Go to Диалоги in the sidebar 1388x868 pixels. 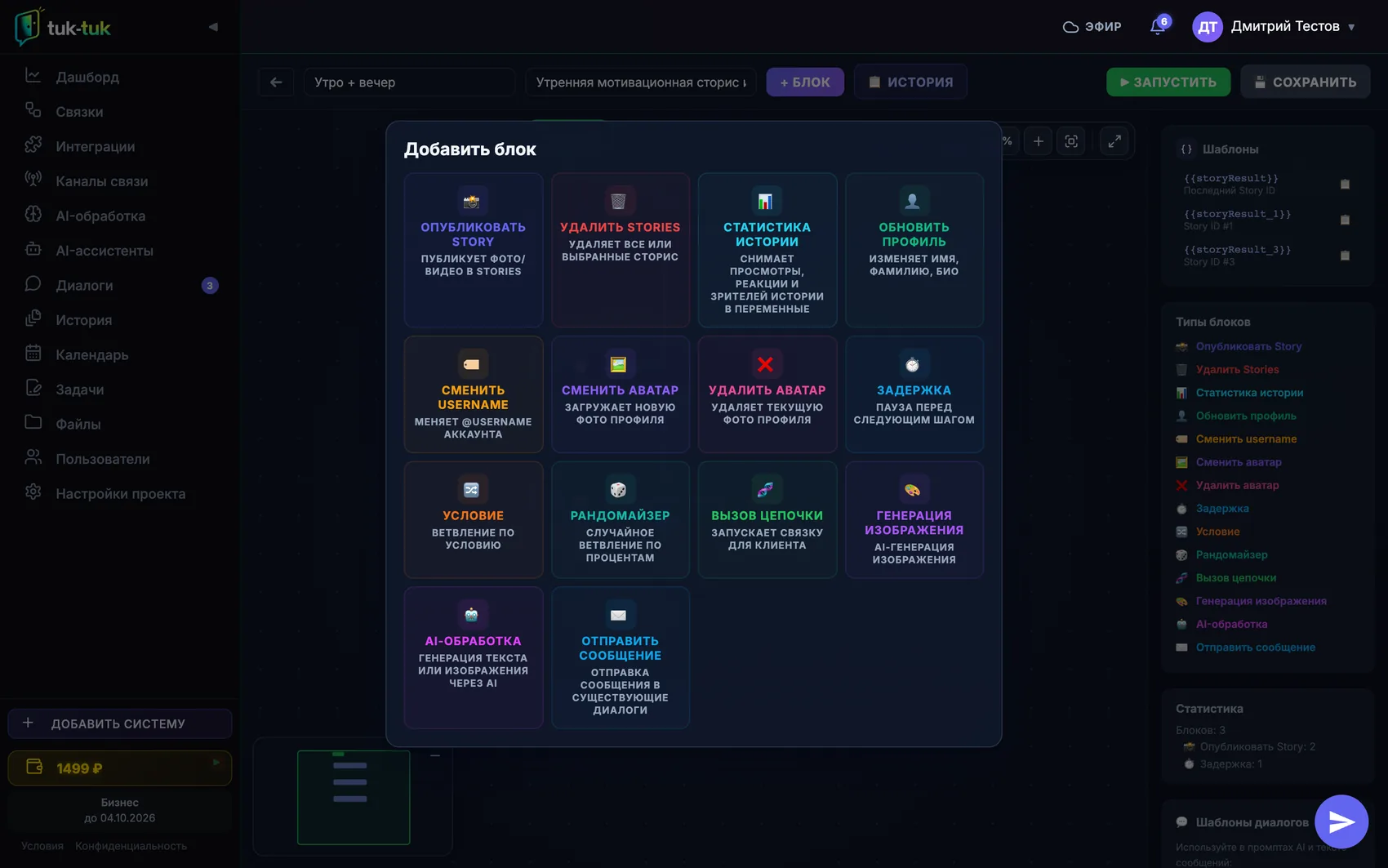pos(120,285)
